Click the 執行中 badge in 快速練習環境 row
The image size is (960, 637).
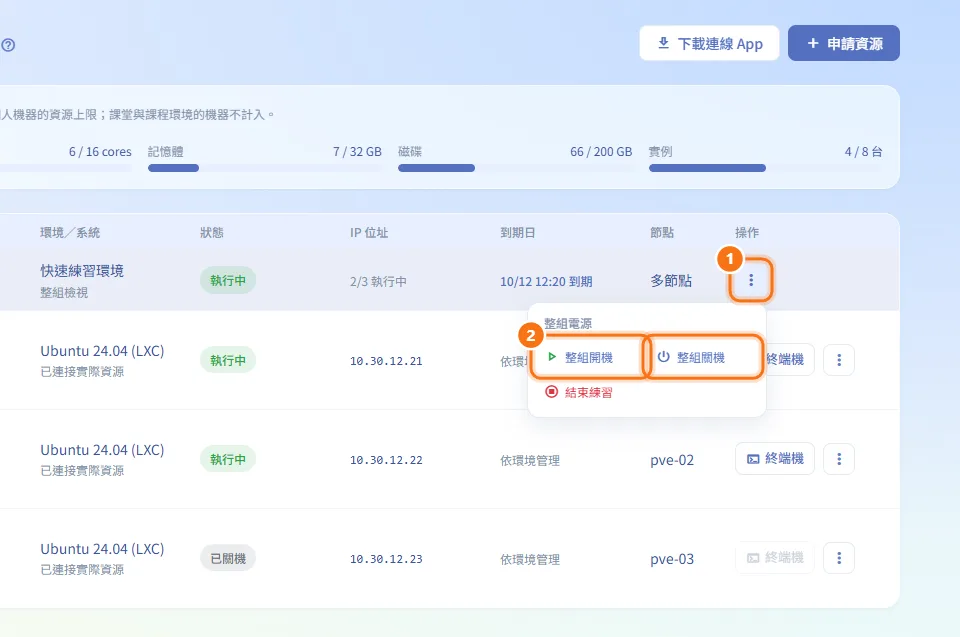(228, 281)
